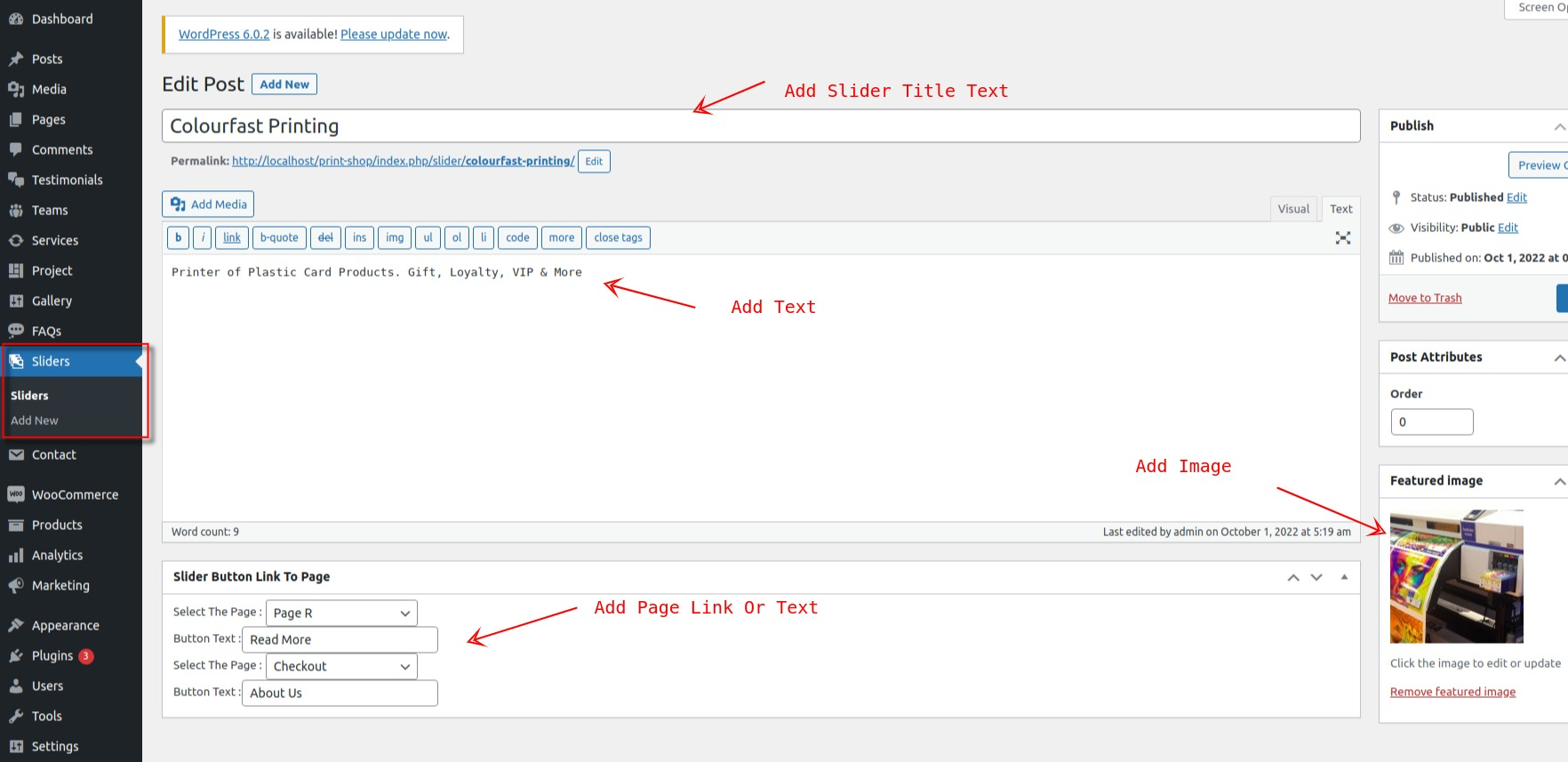1568x762 pixels.
Task: Click the WooCommerce icon
Action: tap(16, 494)
